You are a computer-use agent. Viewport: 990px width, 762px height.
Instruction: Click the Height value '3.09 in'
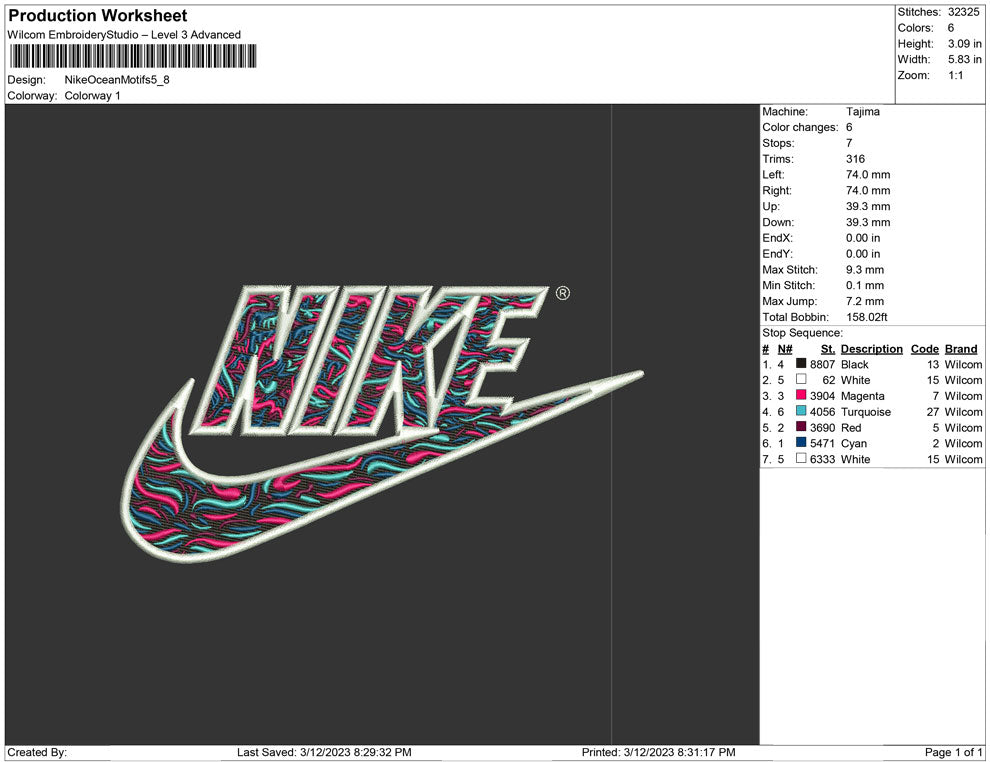(x=964, y=44)
